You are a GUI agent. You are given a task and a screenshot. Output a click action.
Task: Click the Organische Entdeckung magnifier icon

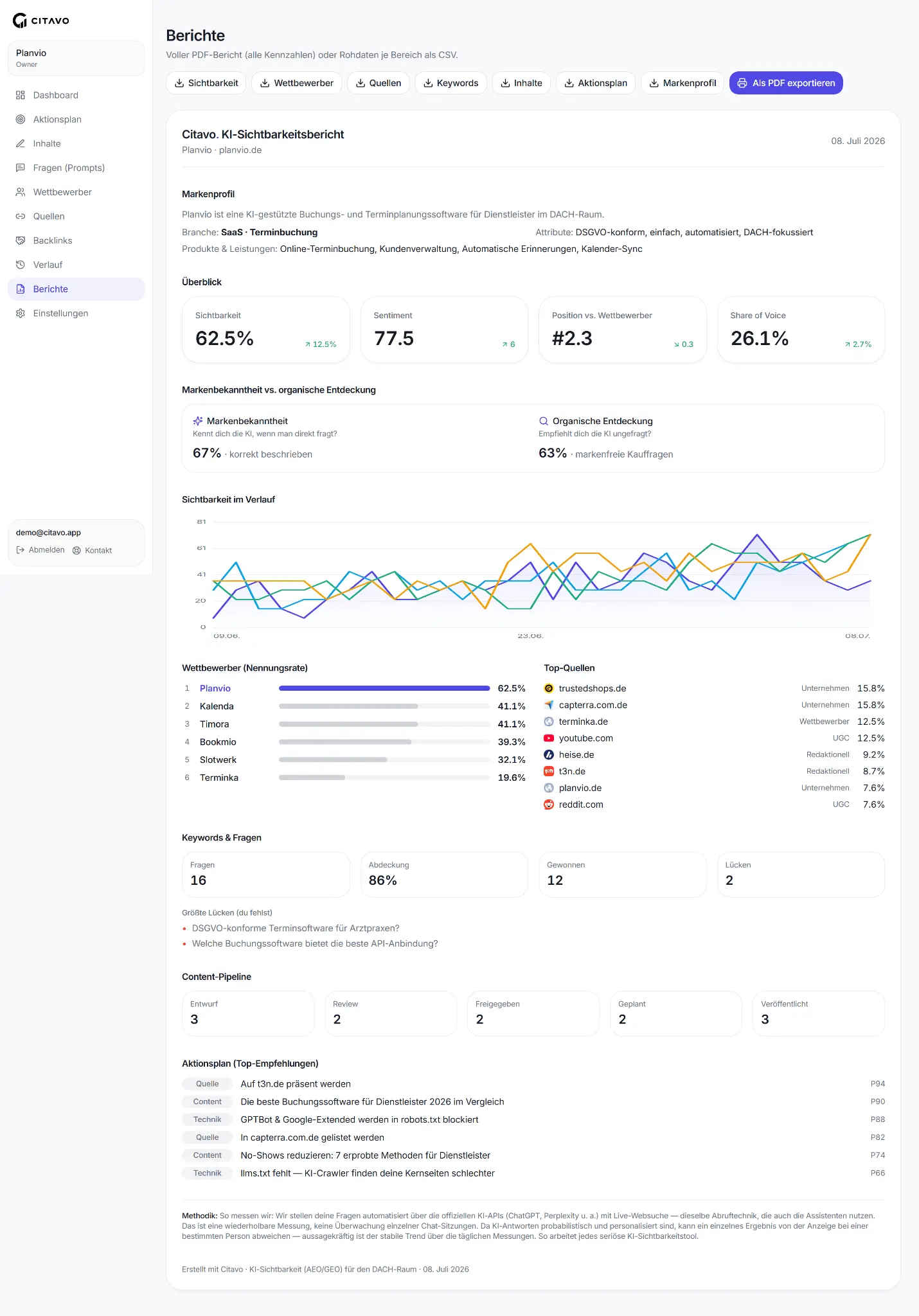tap(544, 421)
